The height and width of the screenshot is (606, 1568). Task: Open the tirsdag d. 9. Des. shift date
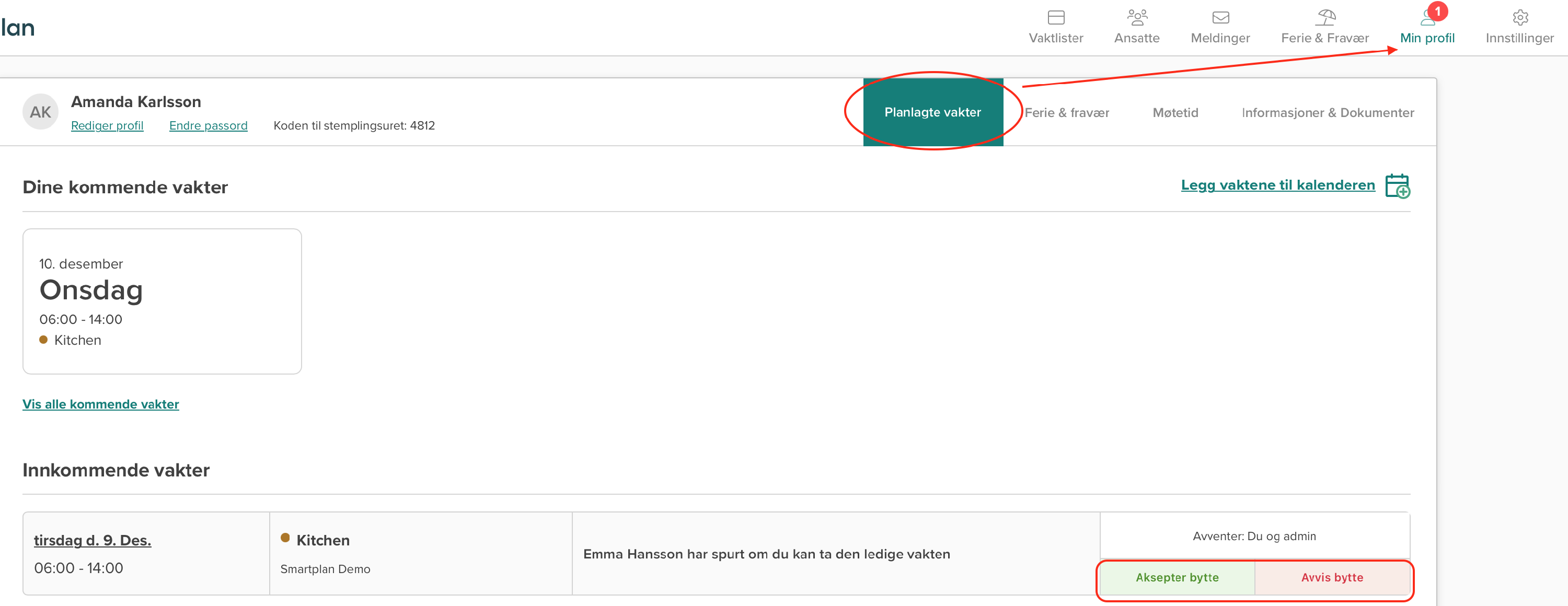click(x=93, y=540)
